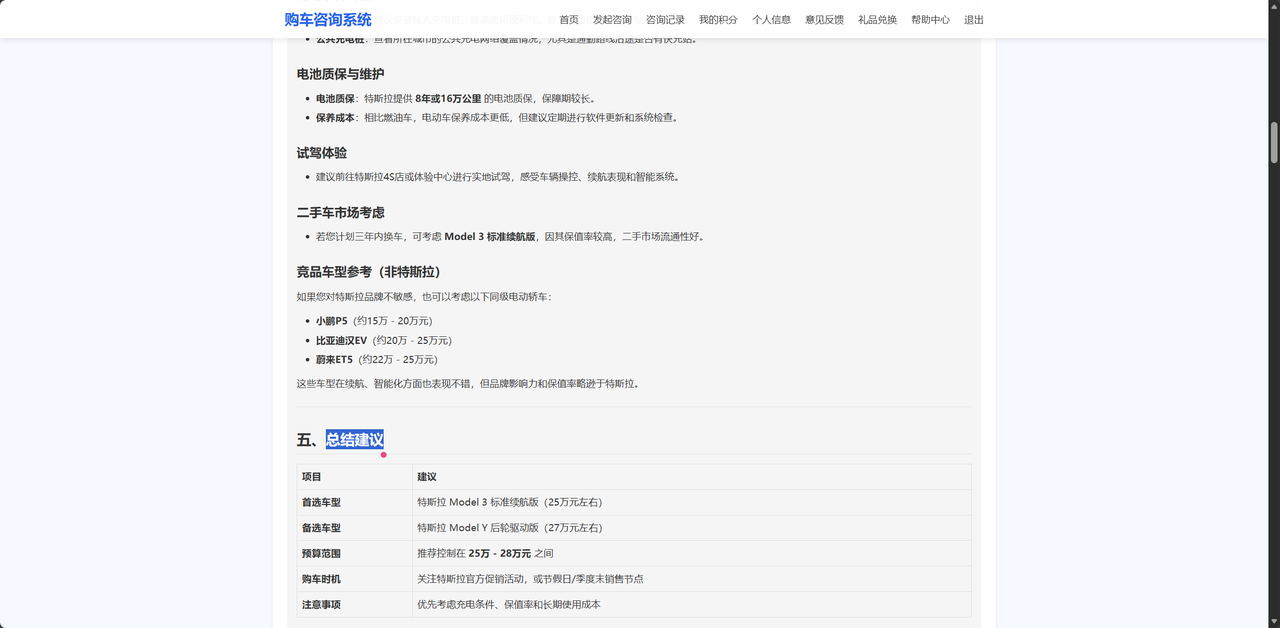The height and width of the screenshot is (628, 1280).
Task: Click the 关注特斯拉官方促销活动 cell
Action: coord(691,579)
